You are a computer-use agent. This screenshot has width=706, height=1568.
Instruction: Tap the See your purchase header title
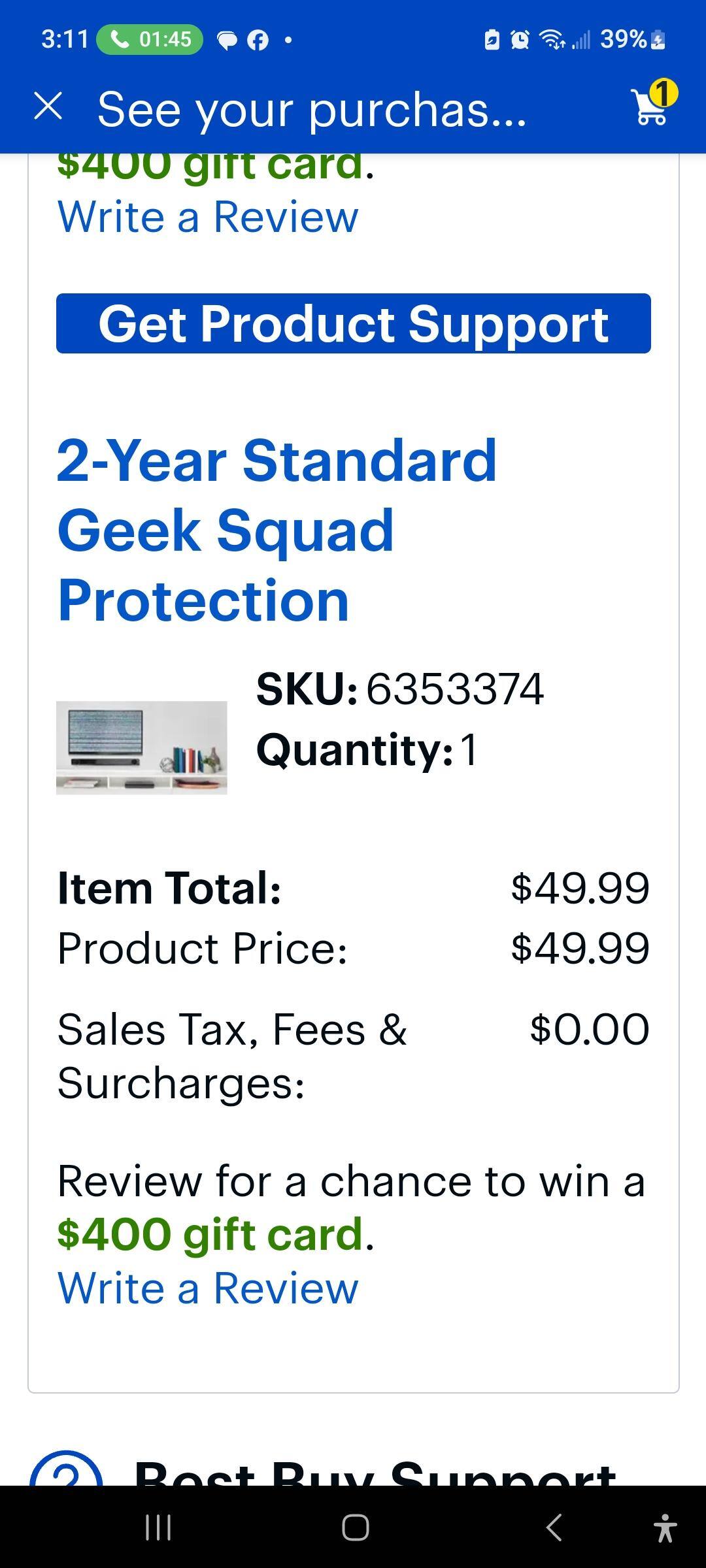311,109
